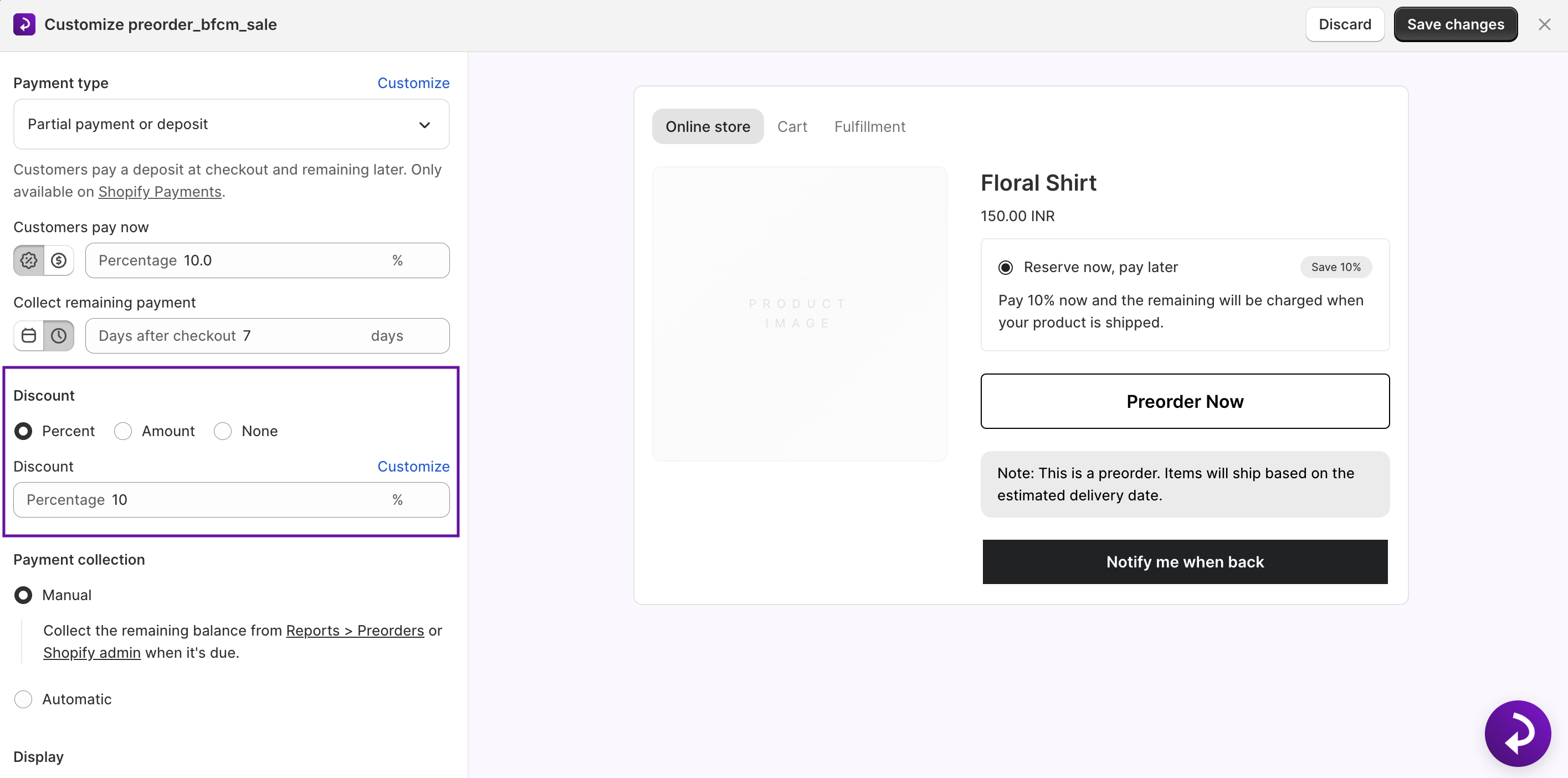The height and width of the screenshot is (778, 1568).
Task: Select the fixed amount dollar icon
Action: (x=59, y=260)
